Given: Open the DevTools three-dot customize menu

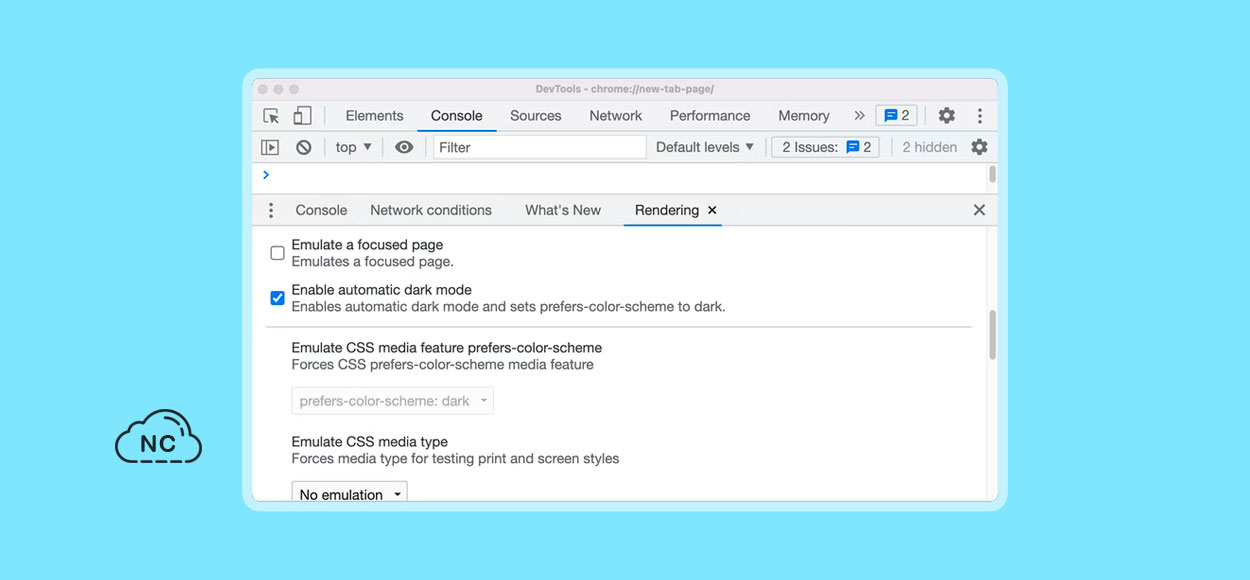Looking at the screenshot, I should coord(980,116).
